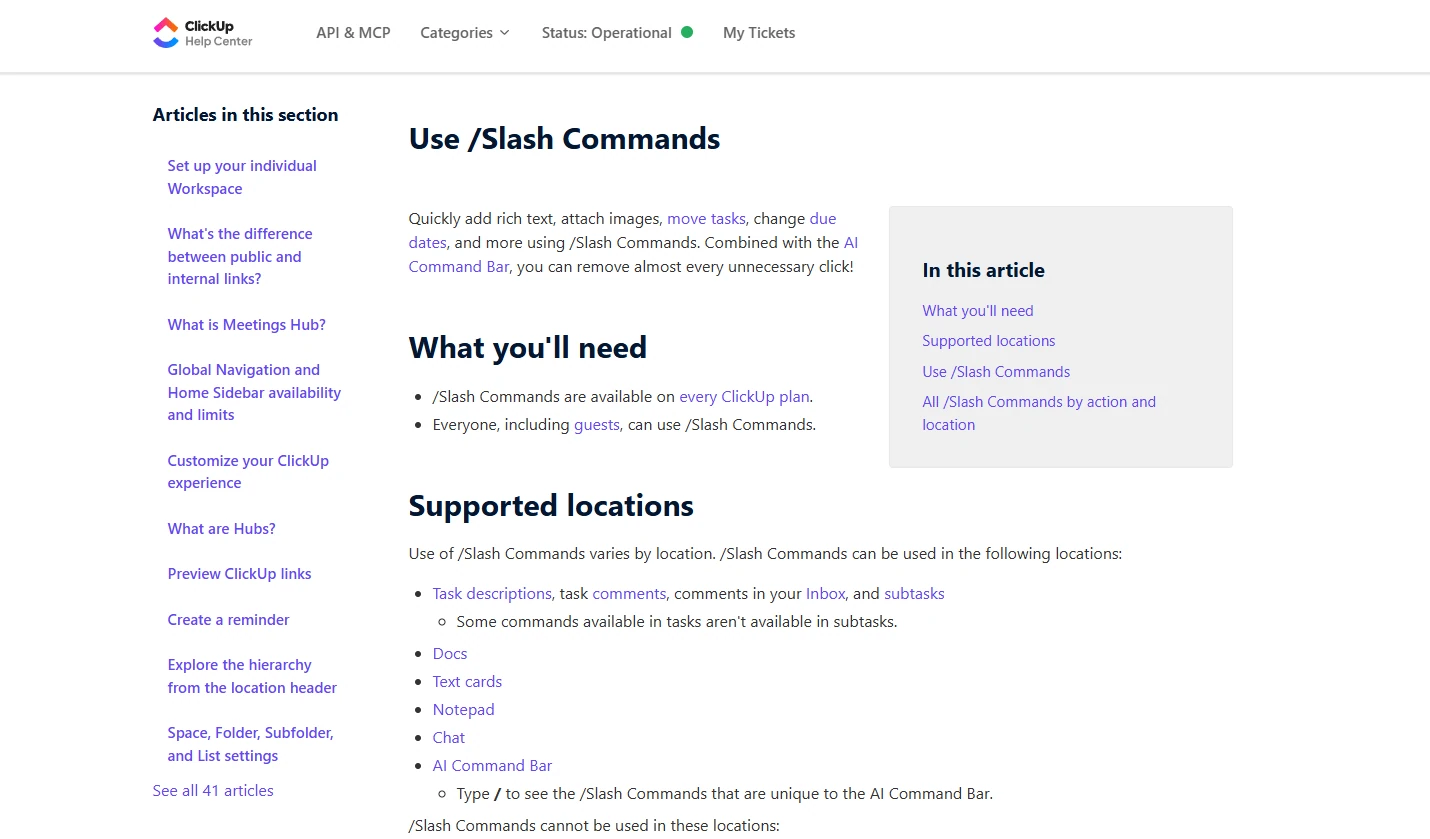Screen dimensions: 1430x839
Task: Open the 'What are Hubs?' article
Action: coord(222,529)
